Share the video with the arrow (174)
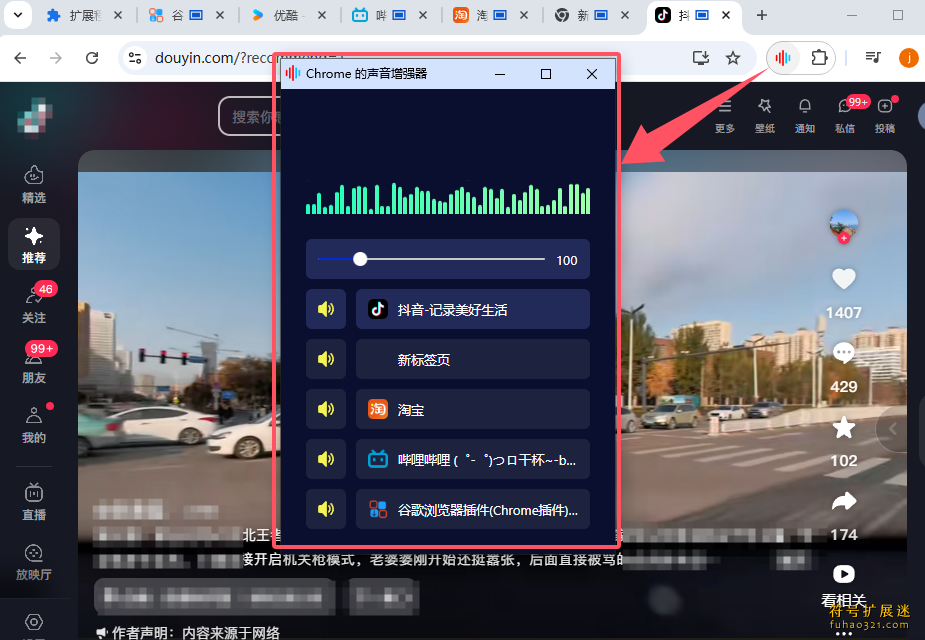Screen dimensions: 925x640 (x=844, y=501)
